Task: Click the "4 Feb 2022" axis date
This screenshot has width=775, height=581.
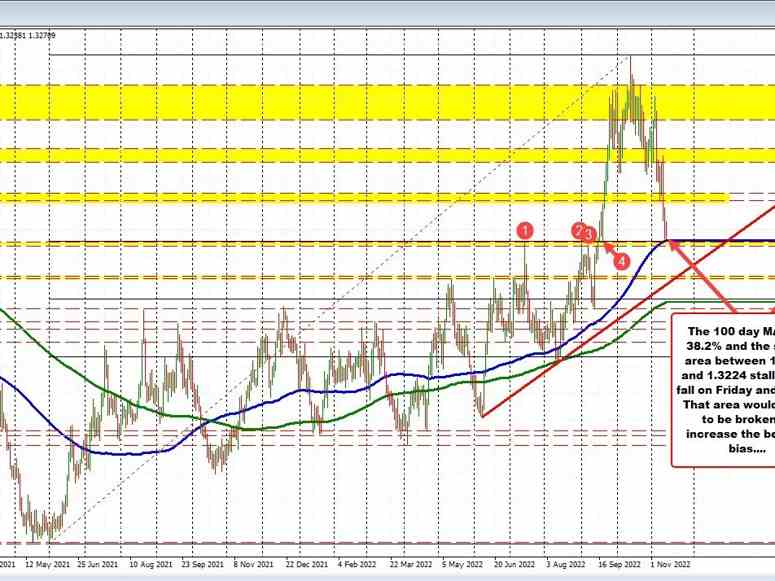Action: [357, 564]
